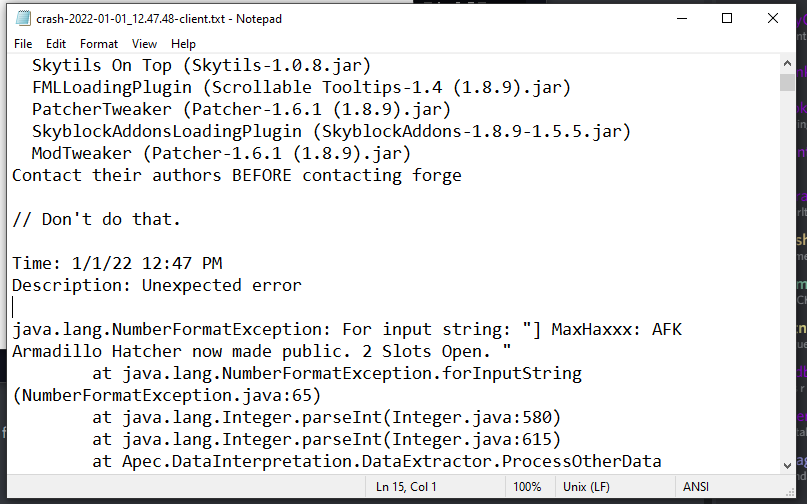Click the ANSI encoding indicator
Viewport: 807px width, 504px height.
696,487
